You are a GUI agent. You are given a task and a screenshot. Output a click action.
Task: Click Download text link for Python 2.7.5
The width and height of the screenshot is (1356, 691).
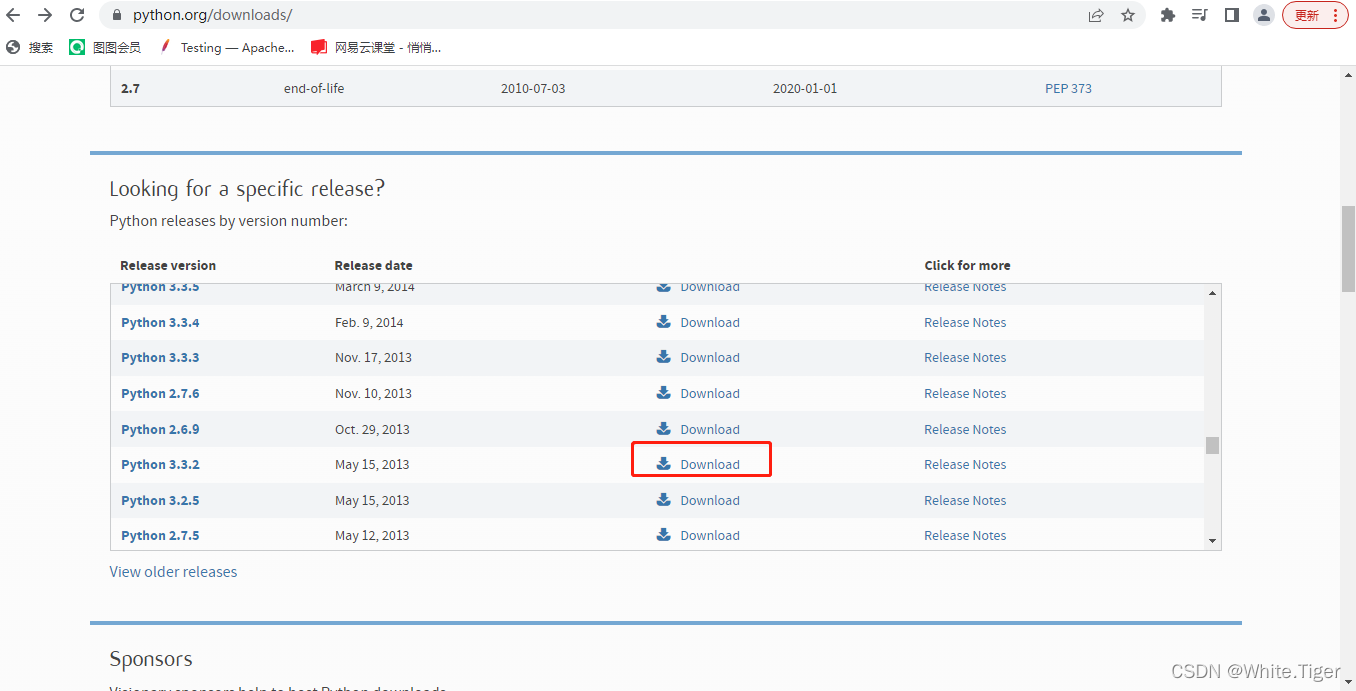[x=710, y=535]
